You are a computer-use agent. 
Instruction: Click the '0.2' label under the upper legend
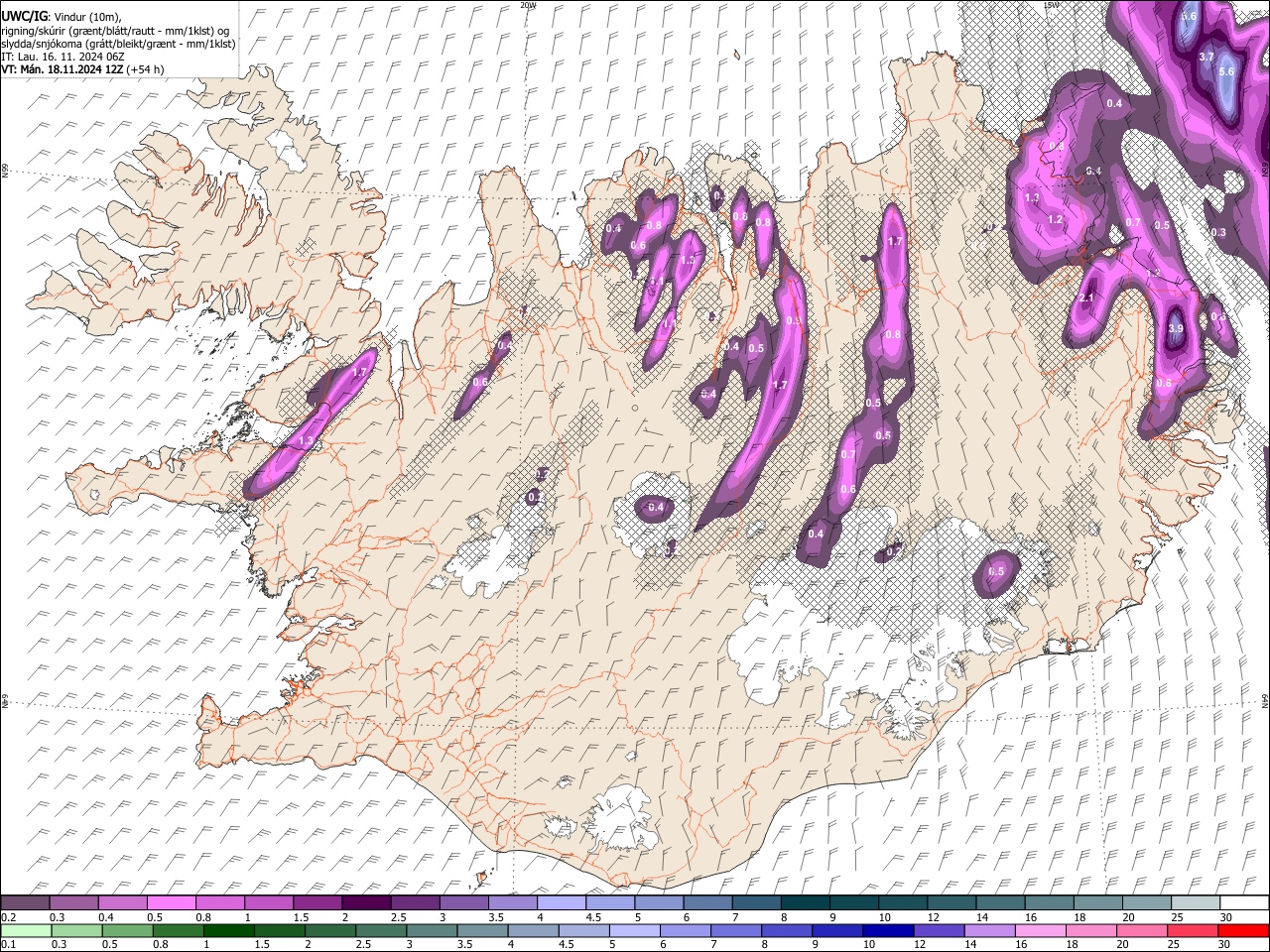[9, 917]
